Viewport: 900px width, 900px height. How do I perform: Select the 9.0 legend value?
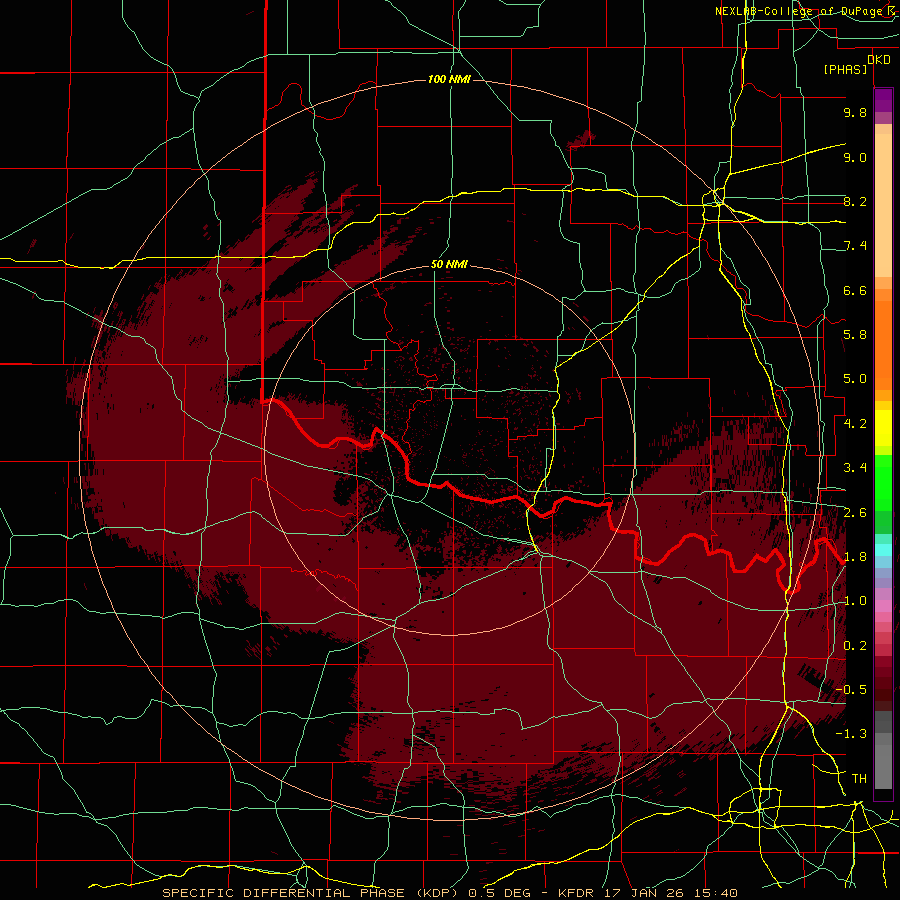[855, 157]
